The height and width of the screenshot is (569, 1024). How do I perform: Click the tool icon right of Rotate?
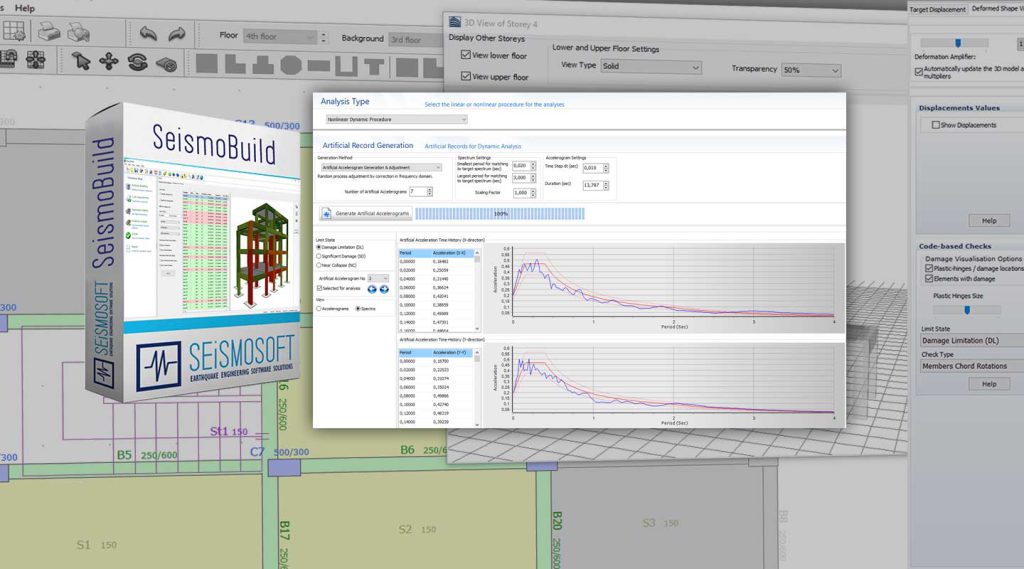point(167,63)
